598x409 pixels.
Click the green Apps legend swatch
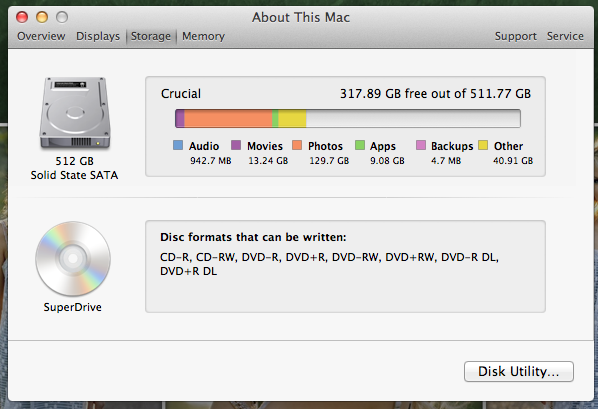tap(360, 145)
